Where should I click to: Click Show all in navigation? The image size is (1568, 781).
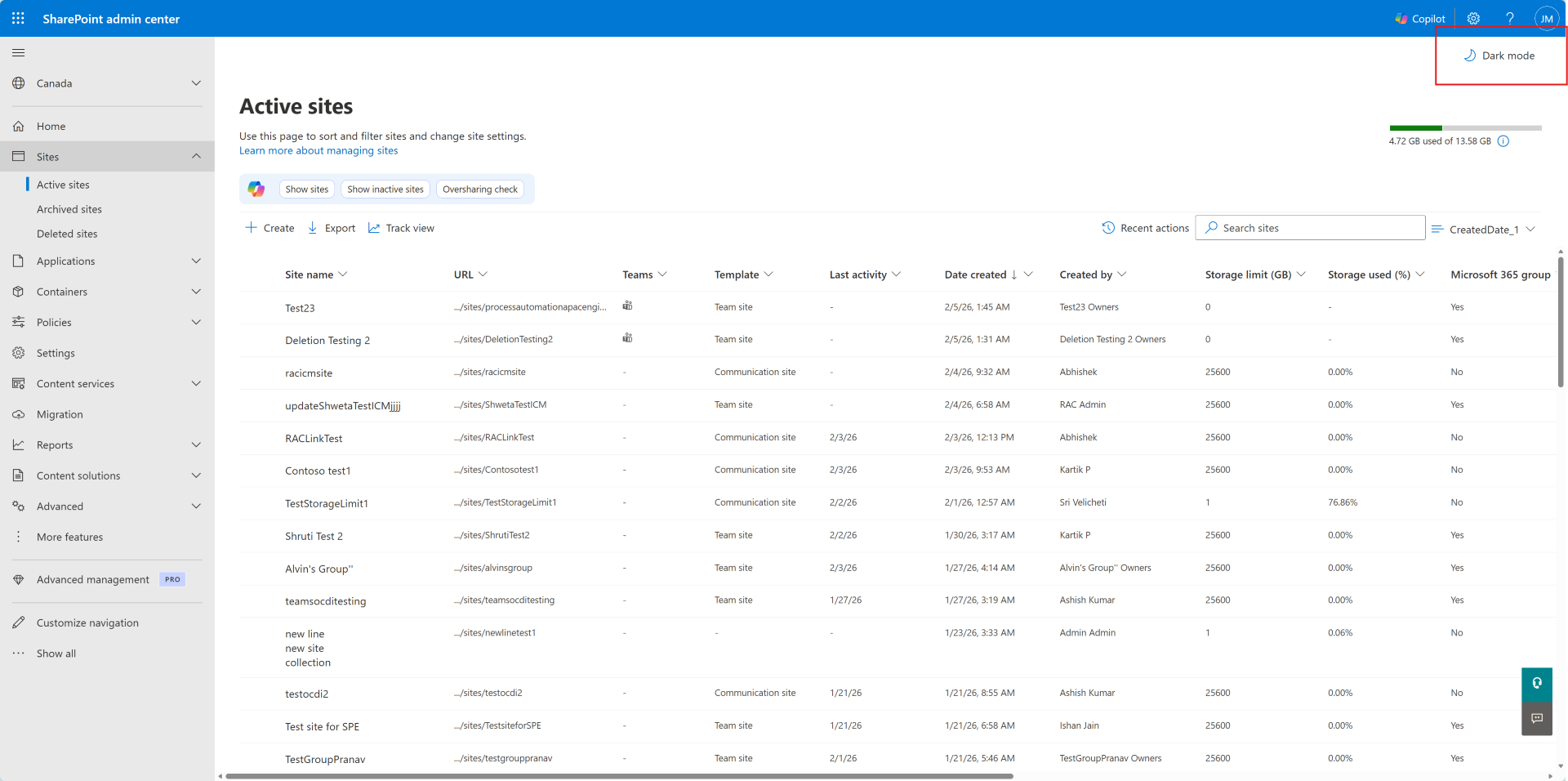point(107,654)
